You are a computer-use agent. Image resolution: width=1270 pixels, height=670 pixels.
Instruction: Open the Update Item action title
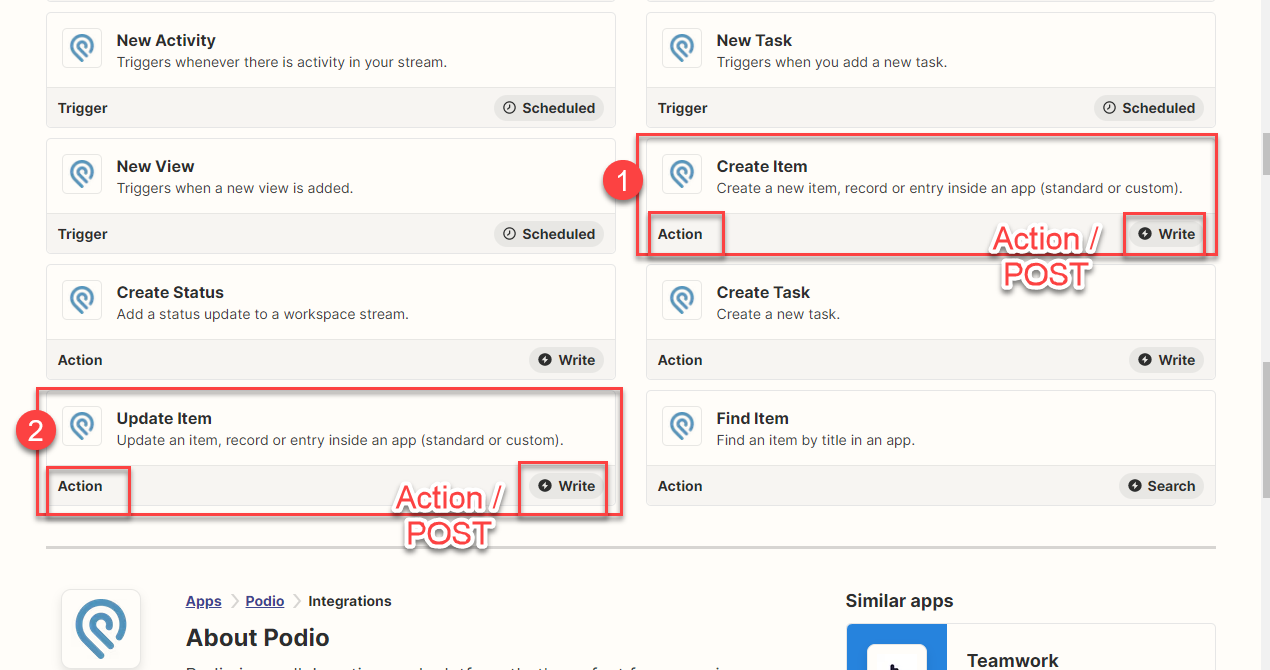[x=164, y=418]
